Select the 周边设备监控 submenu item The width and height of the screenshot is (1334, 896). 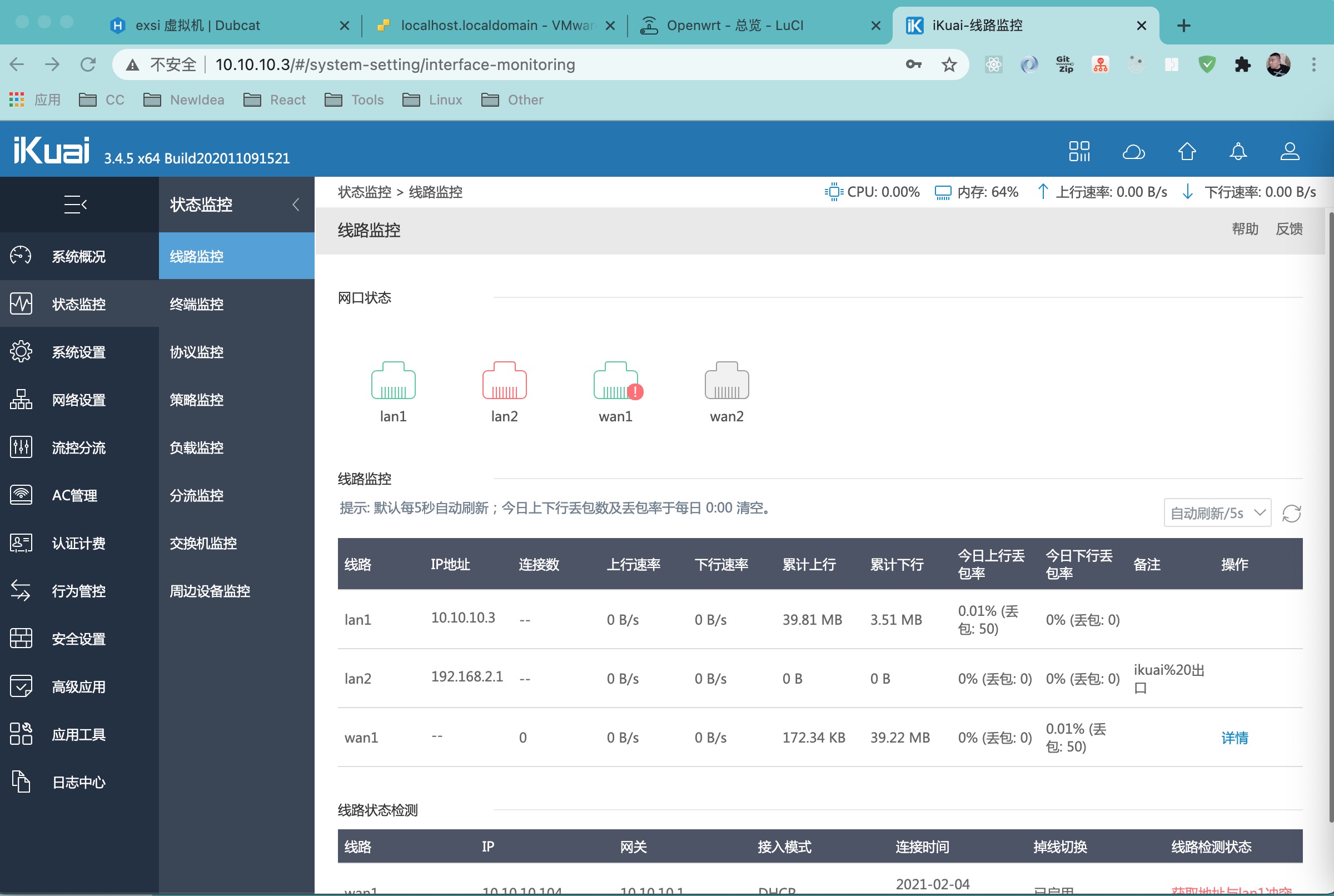pos(237,591)
